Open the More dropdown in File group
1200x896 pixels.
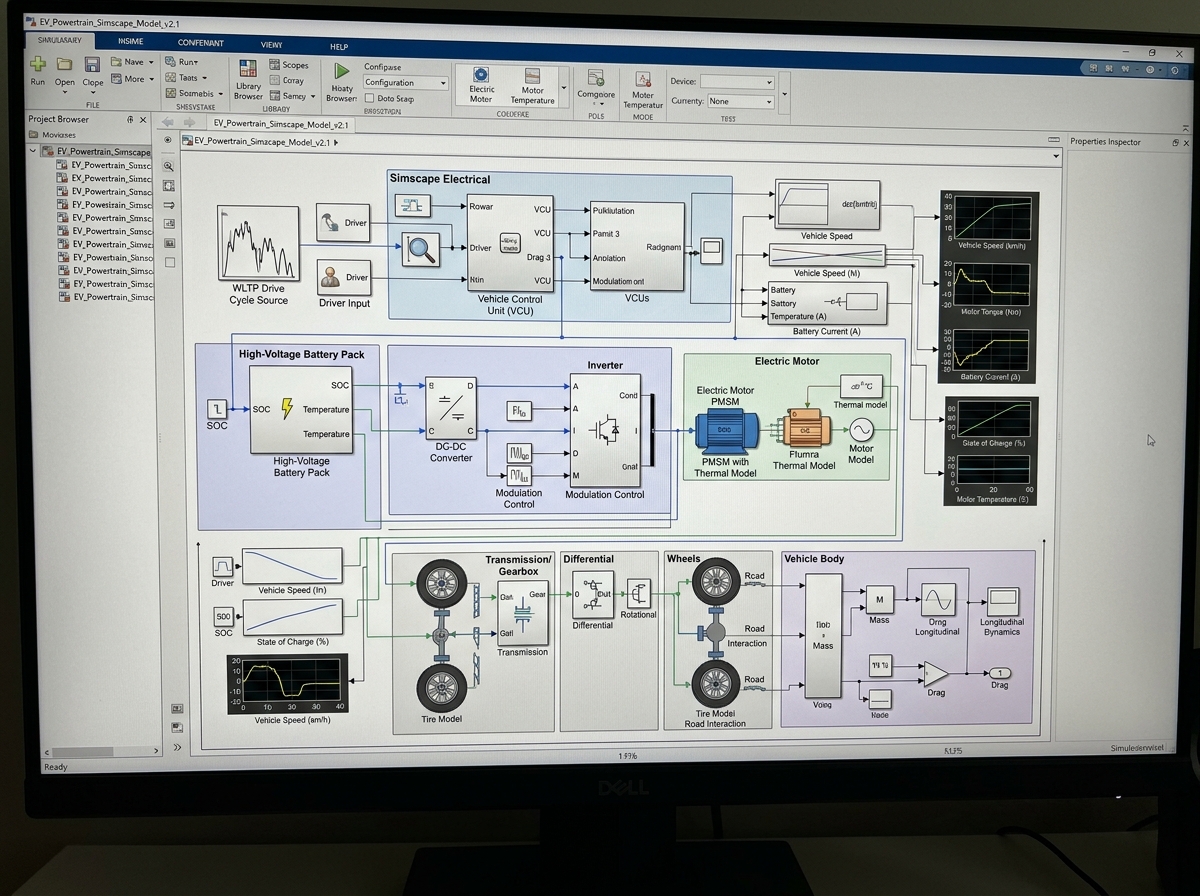[x=152, y=79]
